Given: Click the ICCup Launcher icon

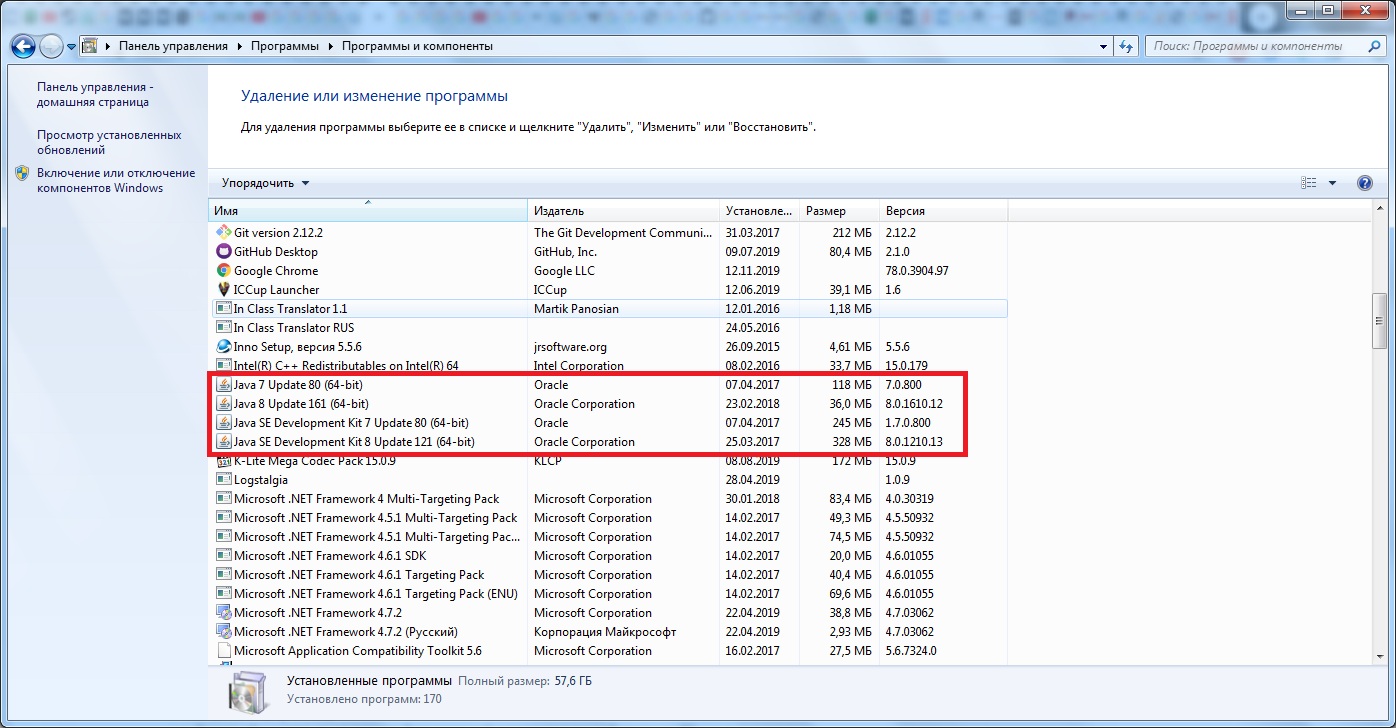Looking at the screenshot, I should [x=224, y=289].
